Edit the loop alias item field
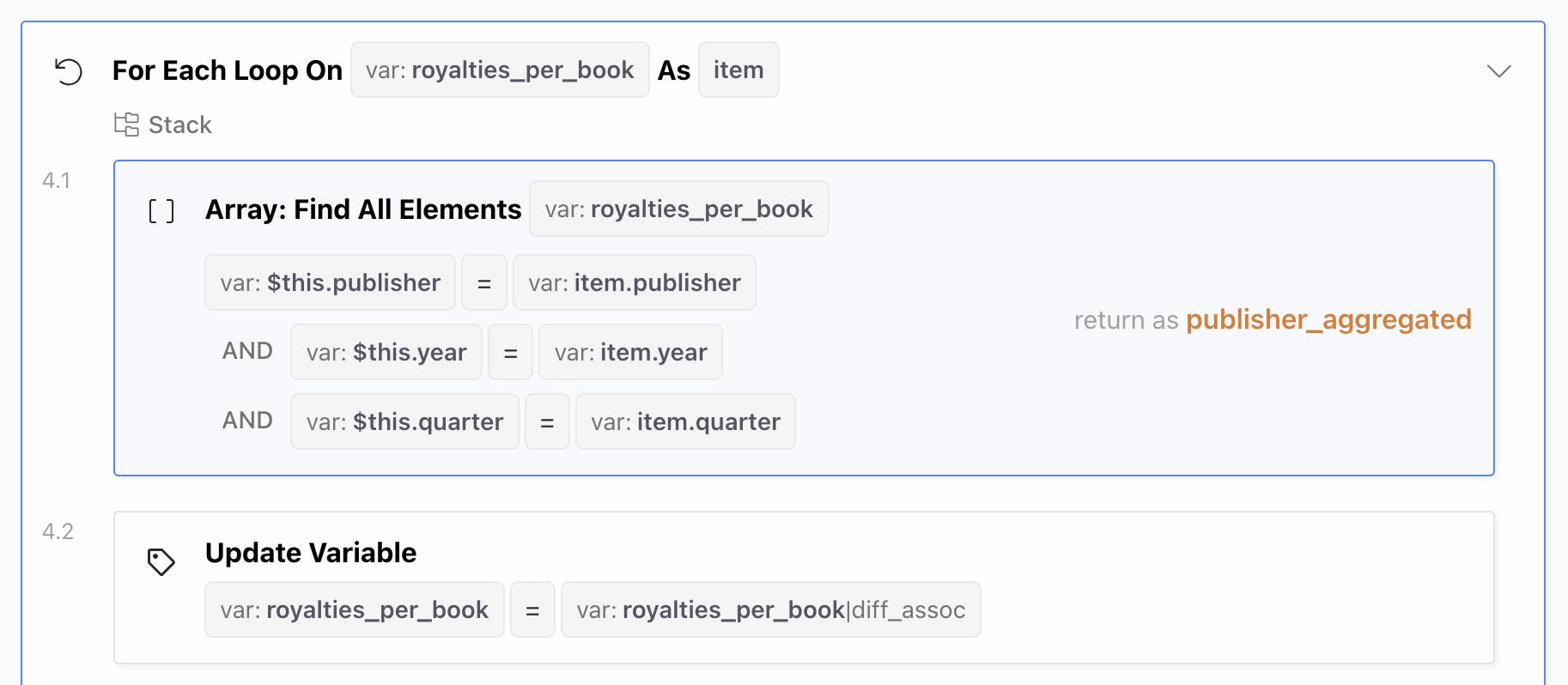The image size is (1568, 685). click(738, 70)
